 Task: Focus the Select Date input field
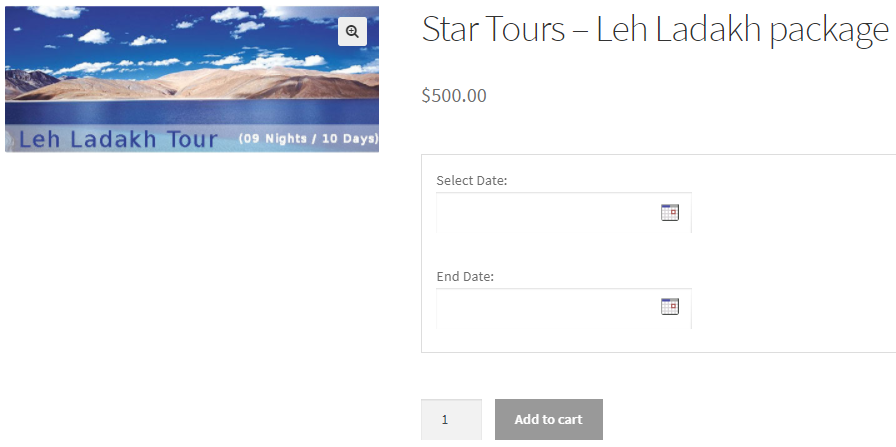(545, 212)
